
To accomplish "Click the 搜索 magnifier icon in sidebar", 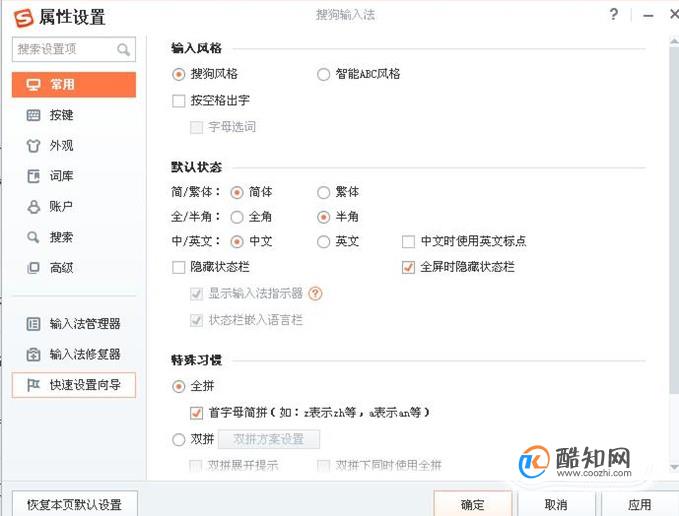I will pyautogui.click(x=33, y=237).
